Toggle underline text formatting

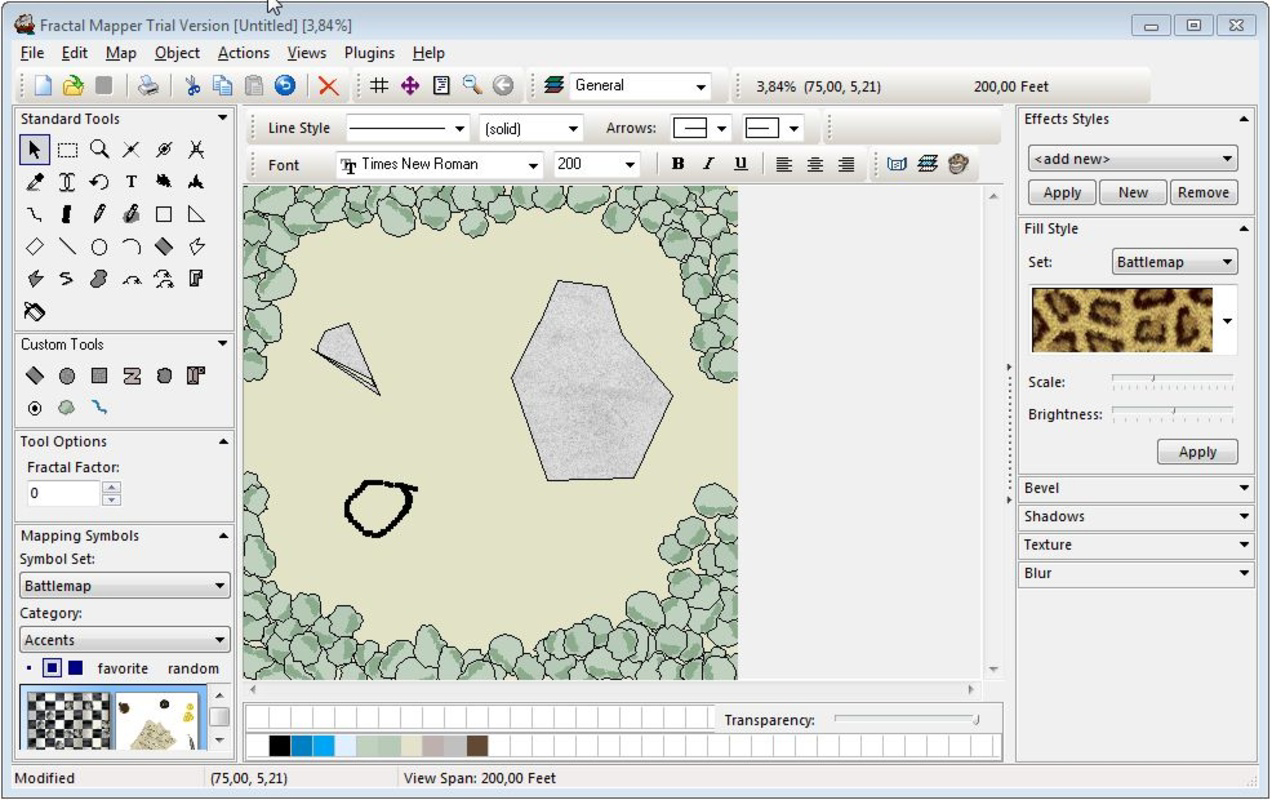(x=740, y=165)
